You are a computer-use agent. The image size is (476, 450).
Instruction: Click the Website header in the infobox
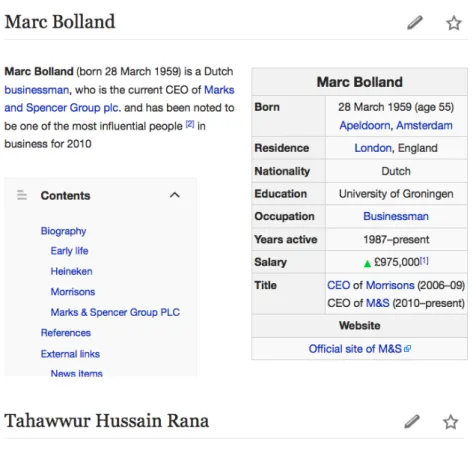click(360, 326)
